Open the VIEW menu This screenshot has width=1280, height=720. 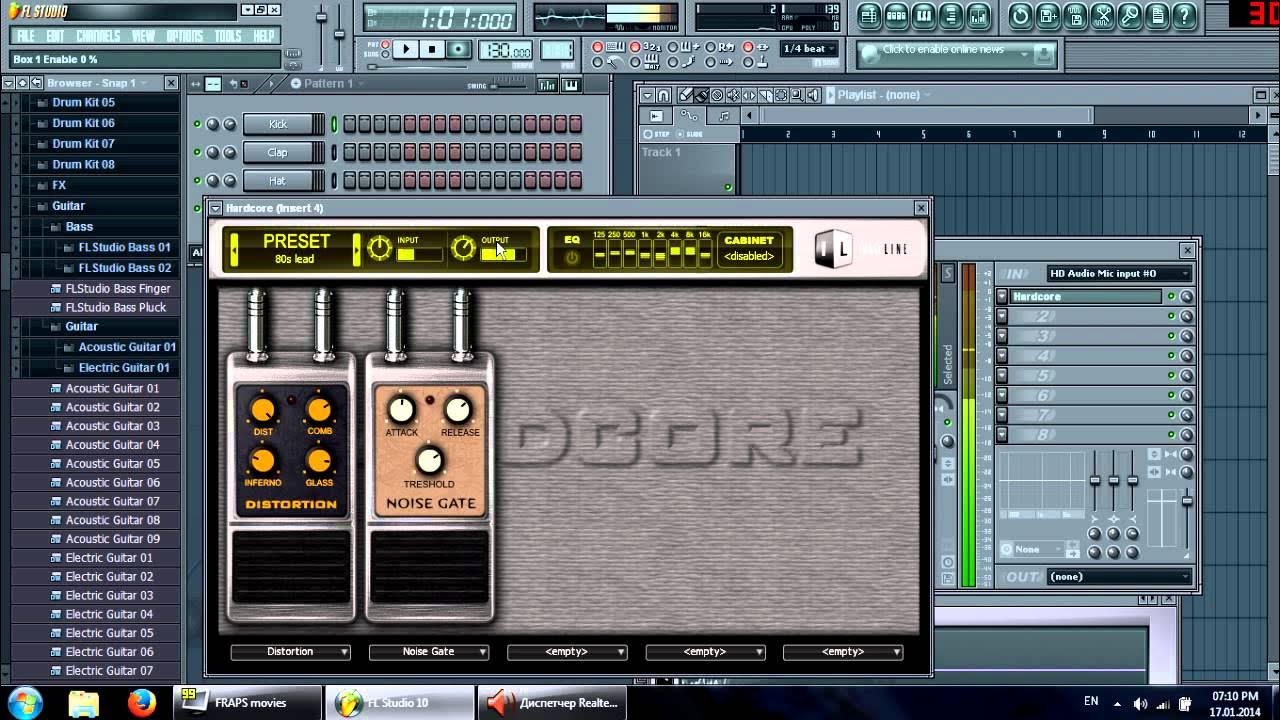click(143, 36)
